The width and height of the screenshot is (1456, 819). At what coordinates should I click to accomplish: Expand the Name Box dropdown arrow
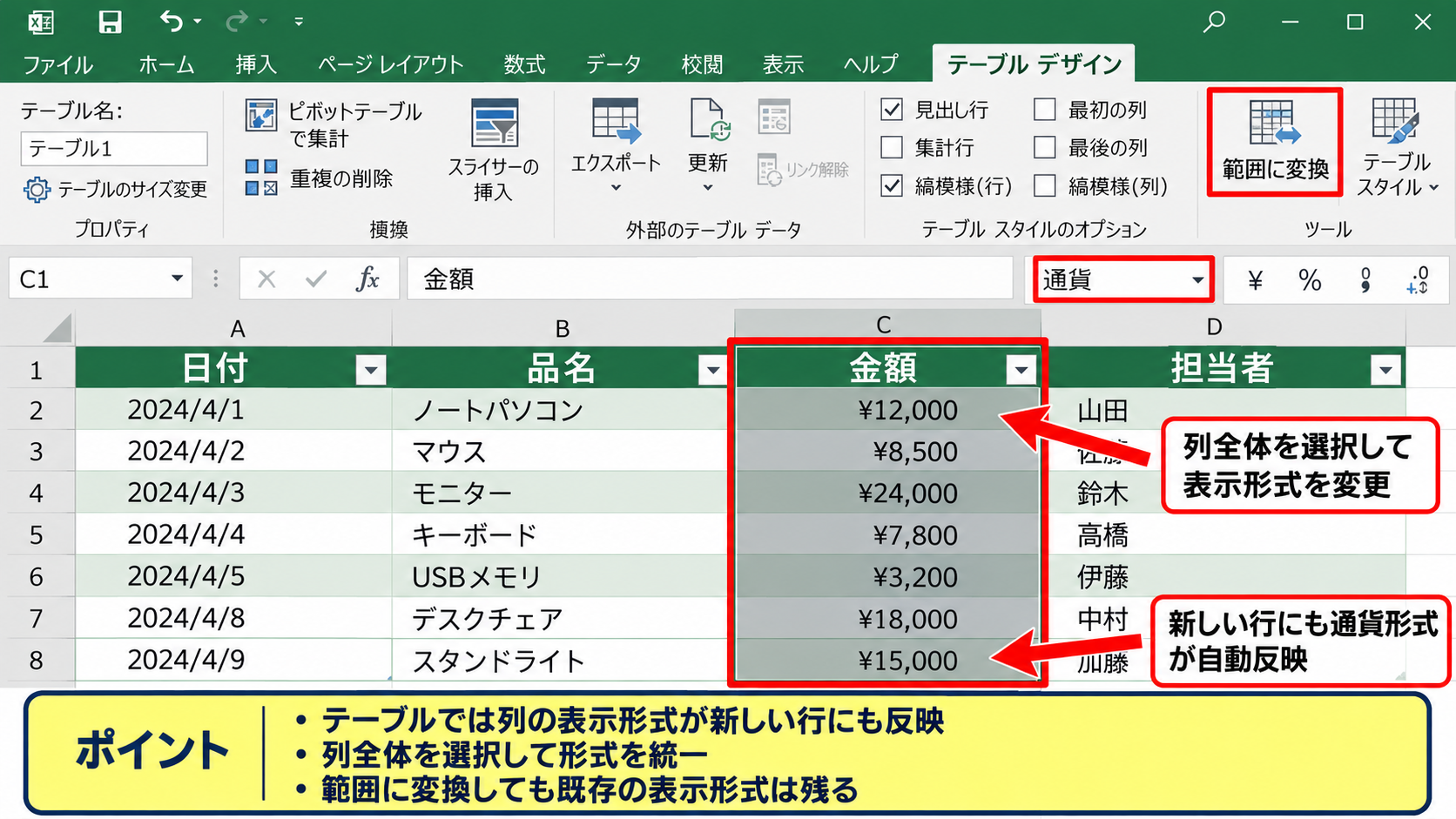point(177,279)
